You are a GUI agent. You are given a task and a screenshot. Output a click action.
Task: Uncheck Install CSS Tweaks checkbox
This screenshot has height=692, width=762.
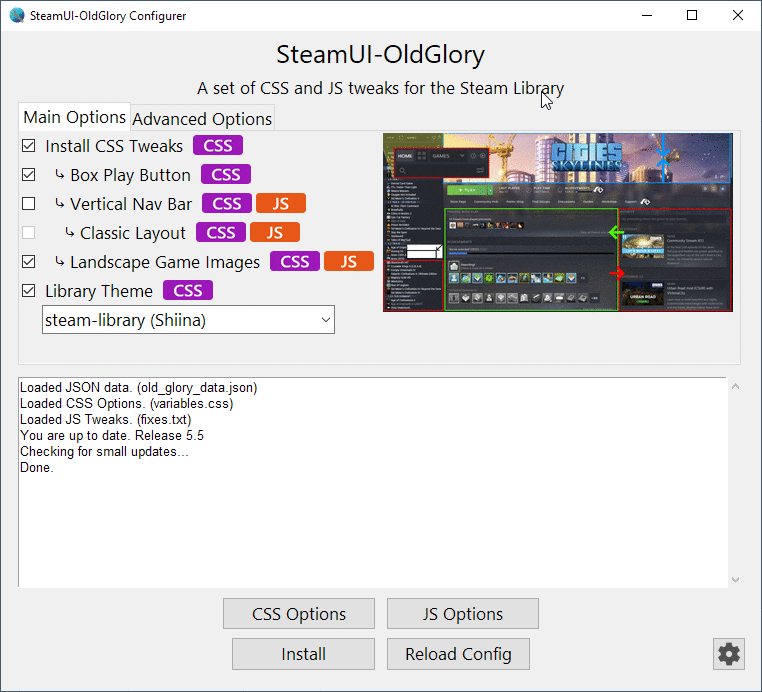point(29,145)
